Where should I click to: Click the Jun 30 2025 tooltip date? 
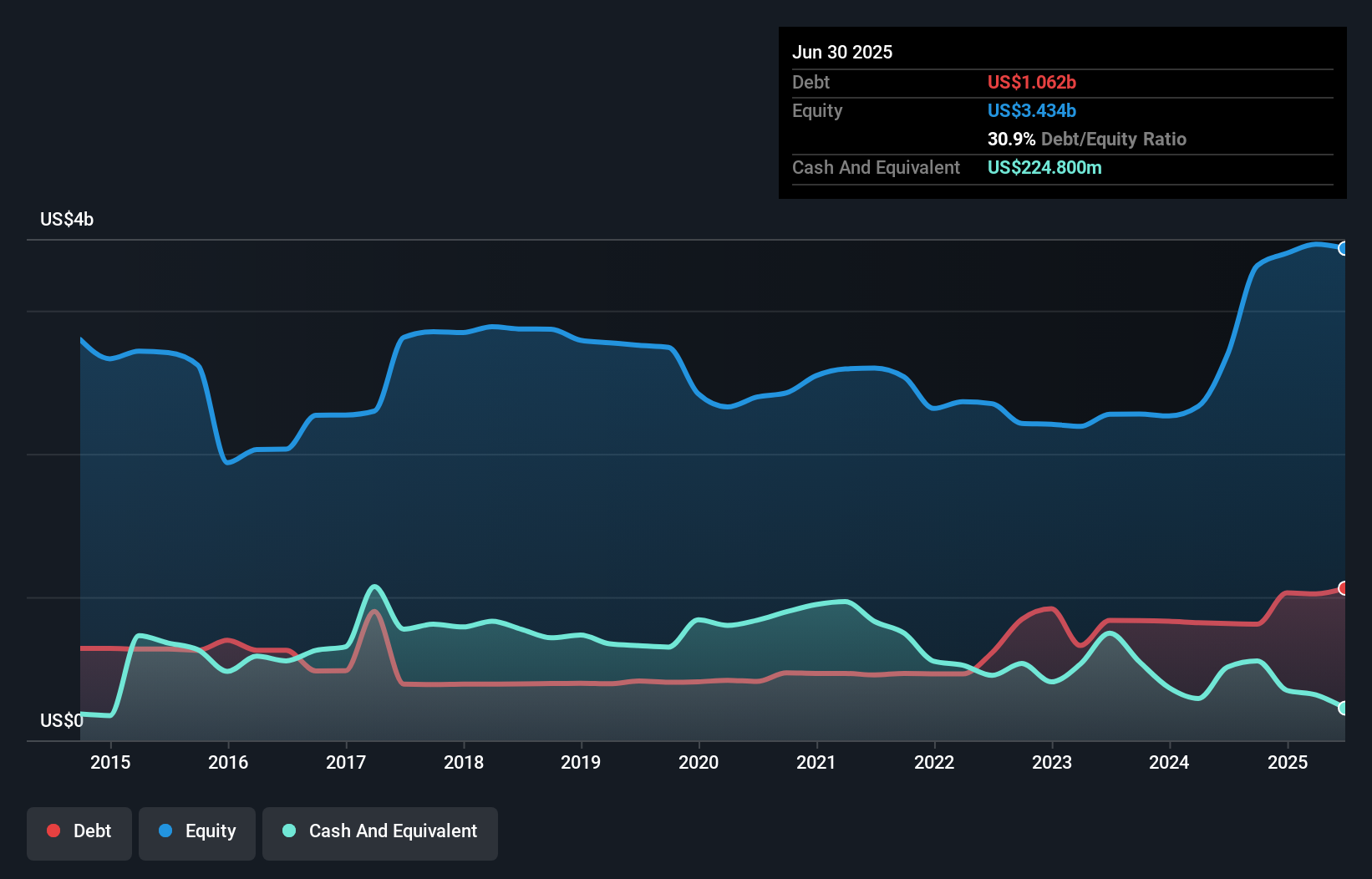point(842,52)
